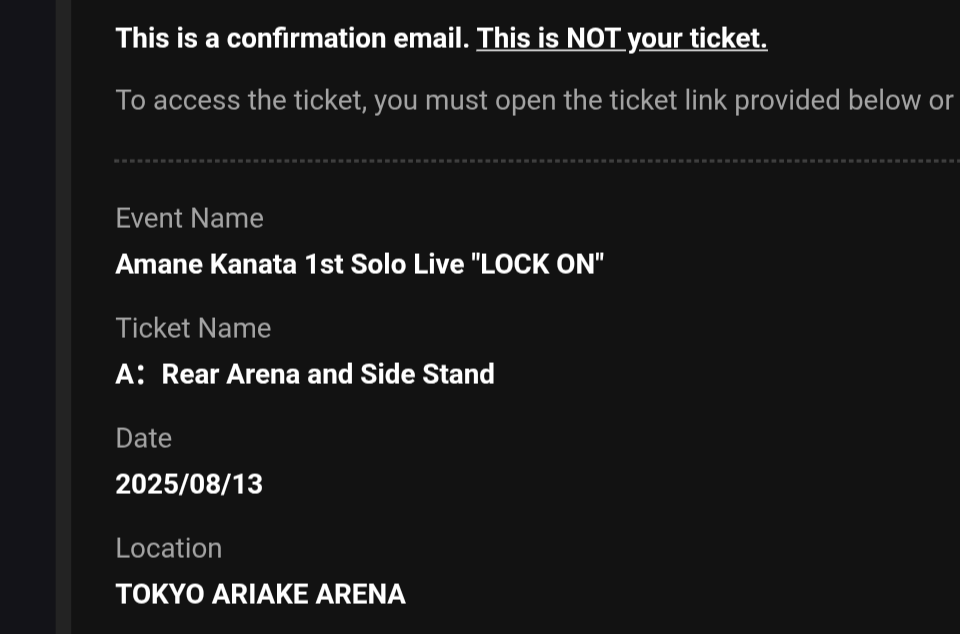Click the gray vertical border strip left of email
The image size is (960, 634).
point(63,317)
